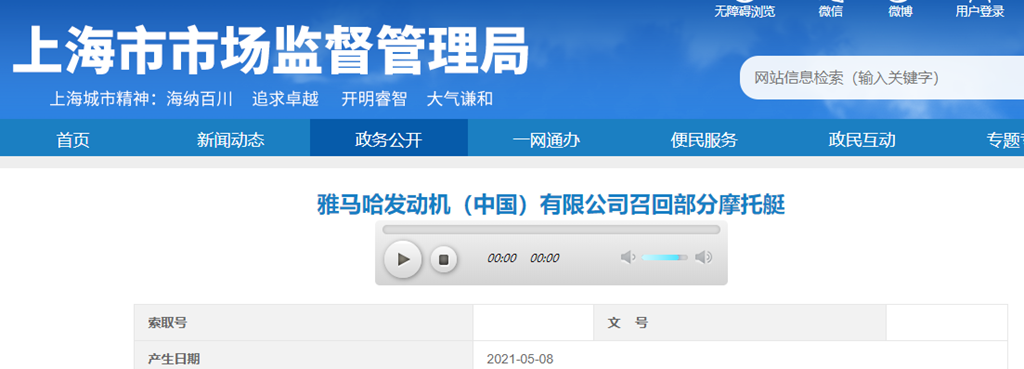Click the elapsed time 00:00 display
Screen dimensions: 1024x369
[x=502, y=258]
